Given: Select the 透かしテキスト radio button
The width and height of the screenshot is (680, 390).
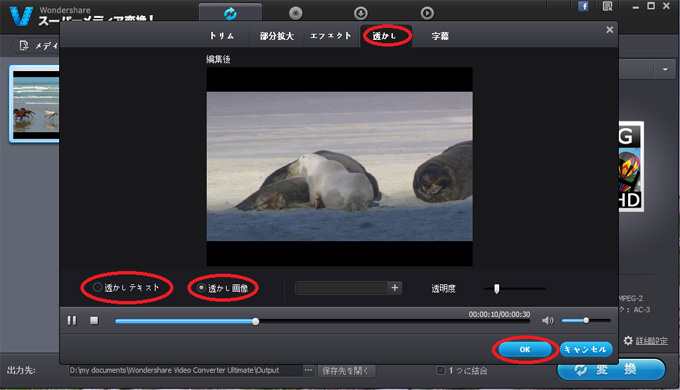Looking at the screenshot, I should [98, 287].
